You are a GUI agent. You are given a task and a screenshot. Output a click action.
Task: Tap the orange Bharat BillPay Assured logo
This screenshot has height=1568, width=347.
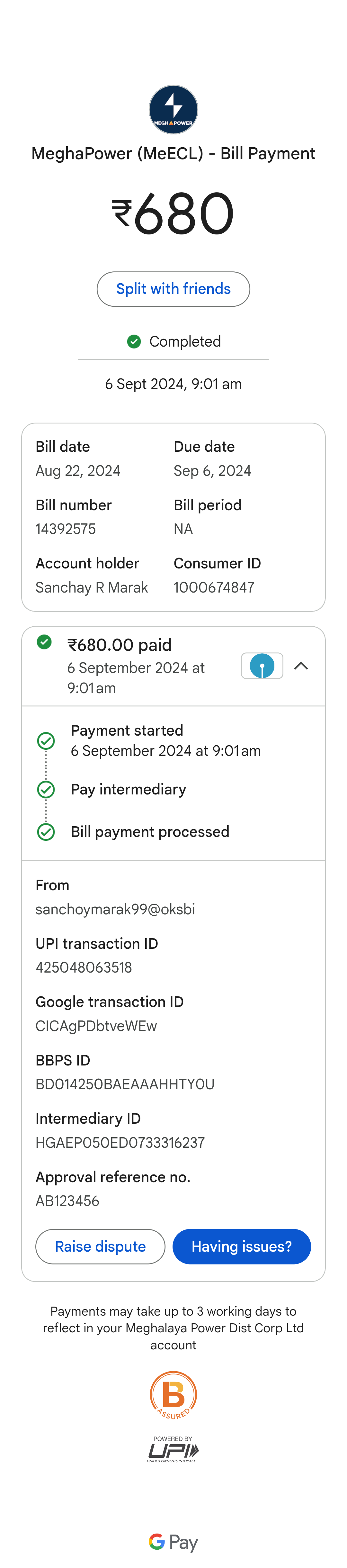[x=173, y=1395]
